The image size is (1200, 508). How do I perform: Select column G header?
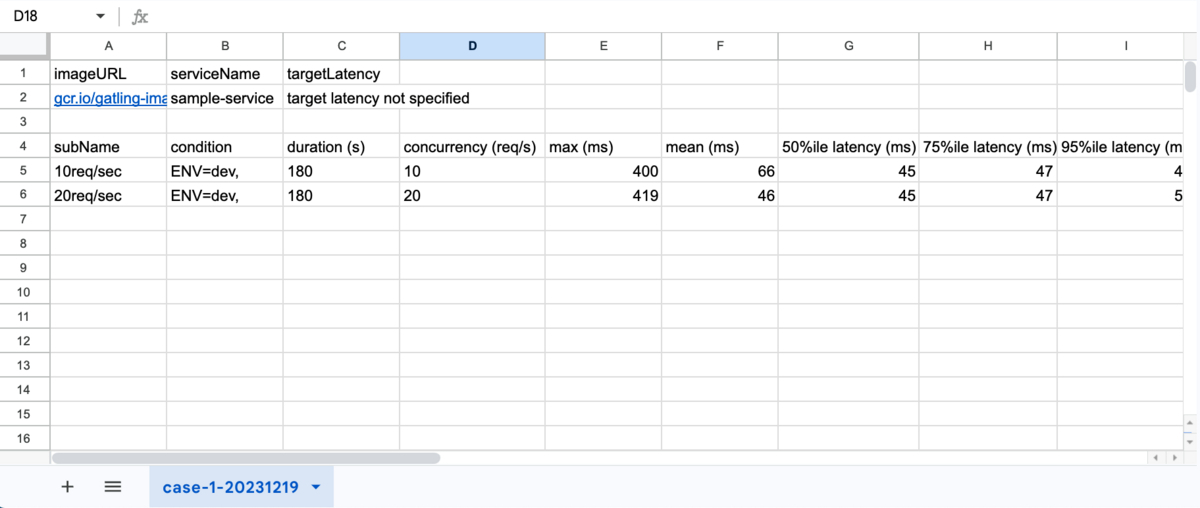pyautogui.click(x=849, y=46)
